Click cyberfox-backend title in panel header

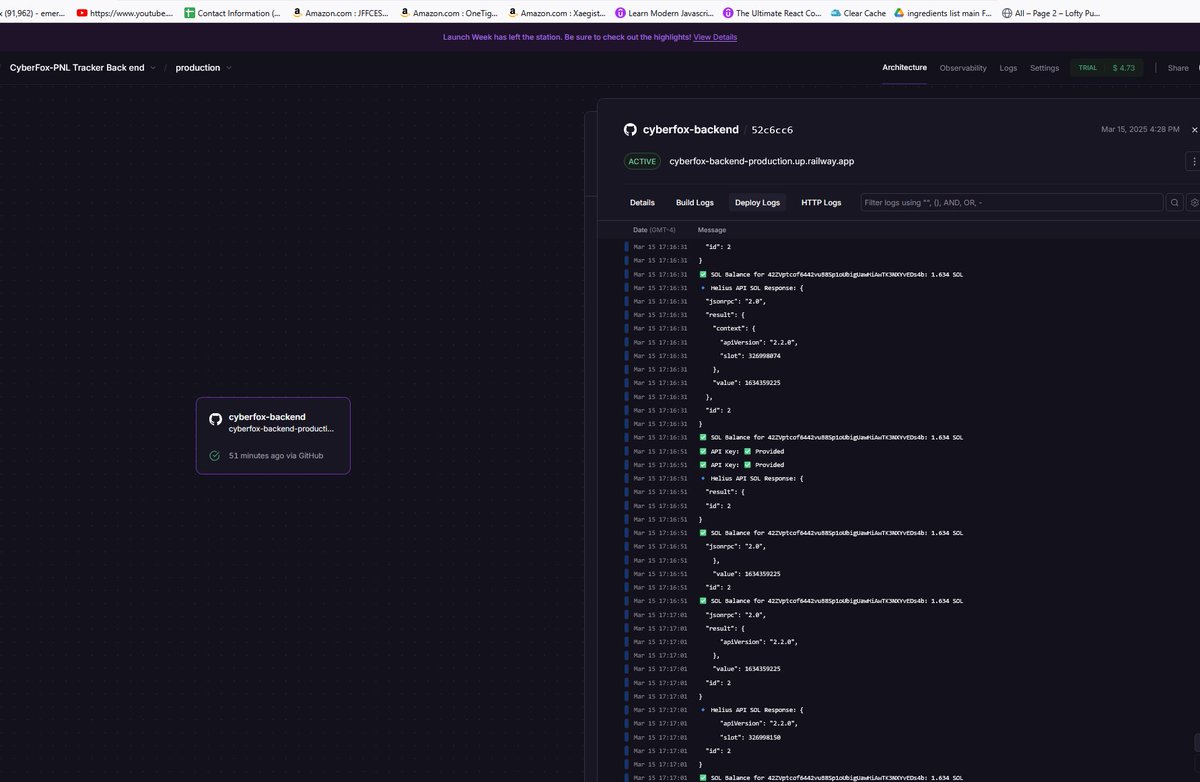(691, 130)
